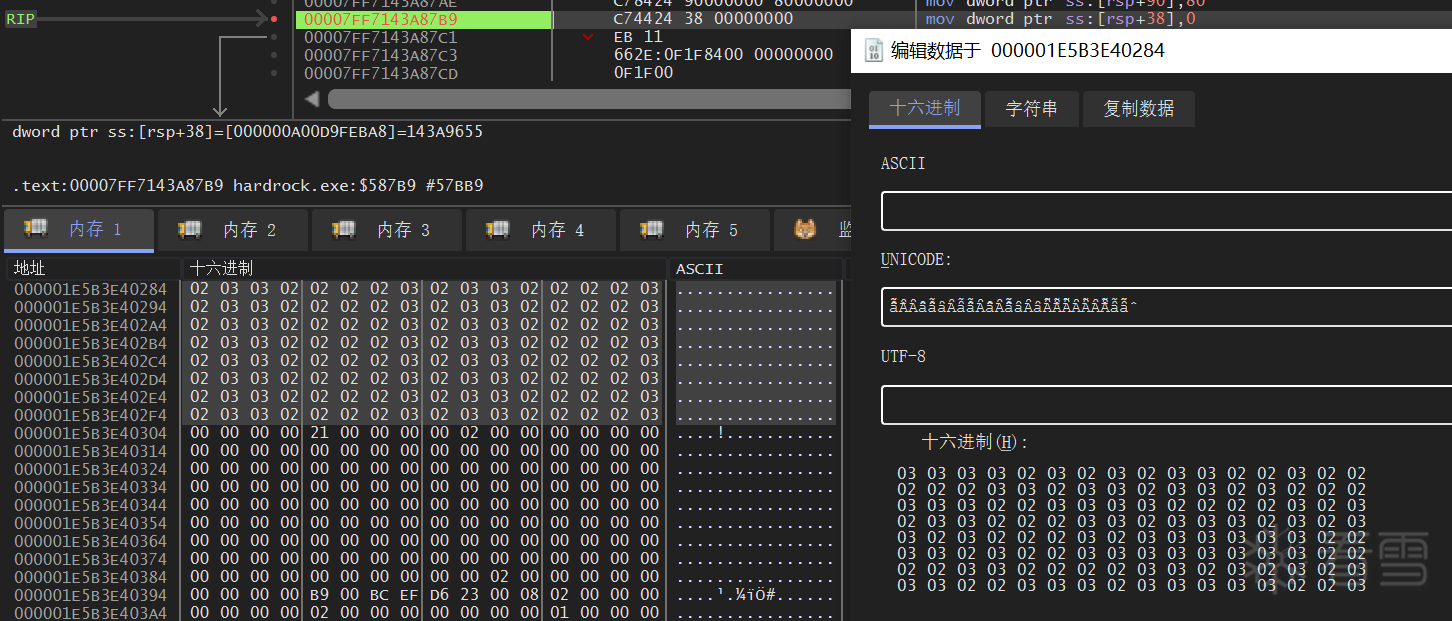Switch to the 内存 1 dump tab
This screenshot has width=1452, height=621.
[78, 230]
